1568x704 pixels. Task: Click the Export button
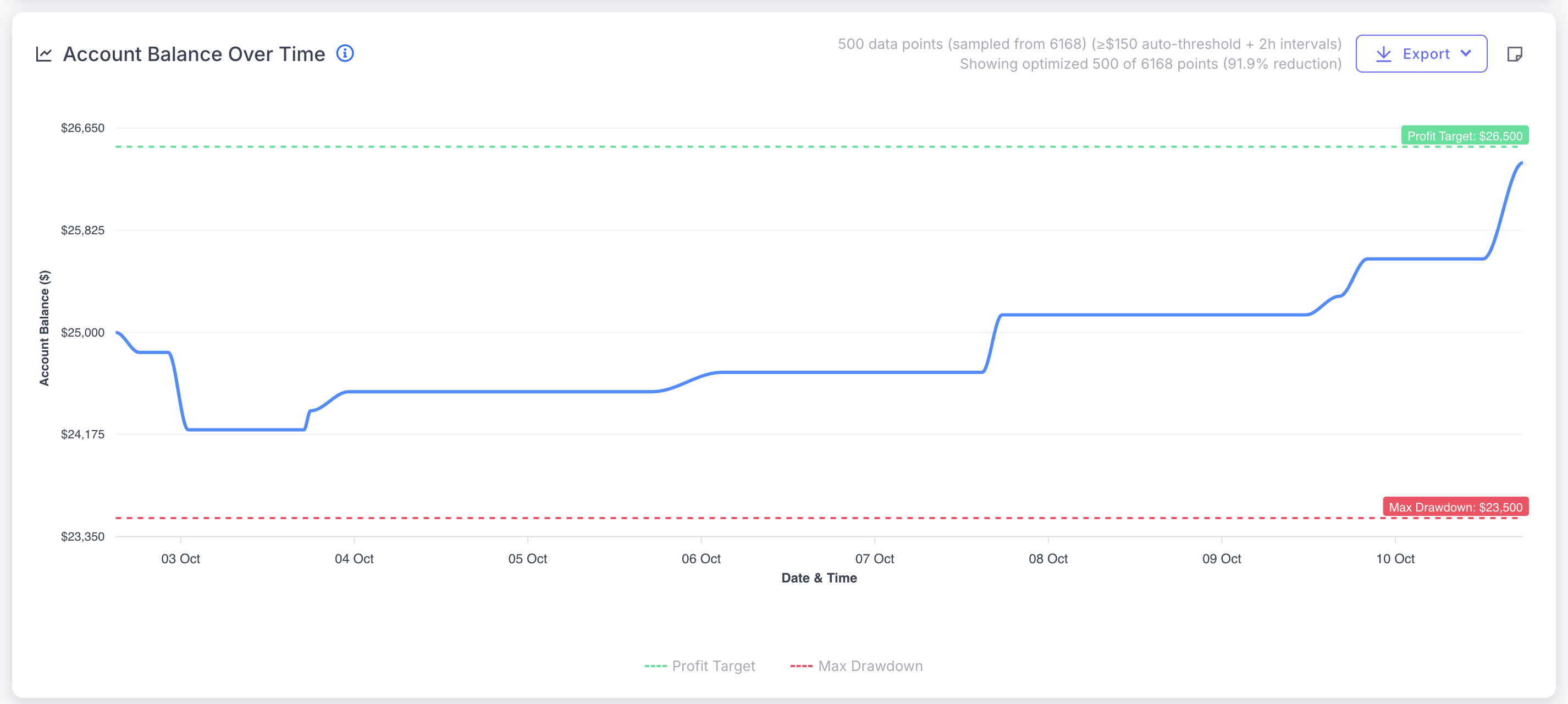coord(1421,53)
